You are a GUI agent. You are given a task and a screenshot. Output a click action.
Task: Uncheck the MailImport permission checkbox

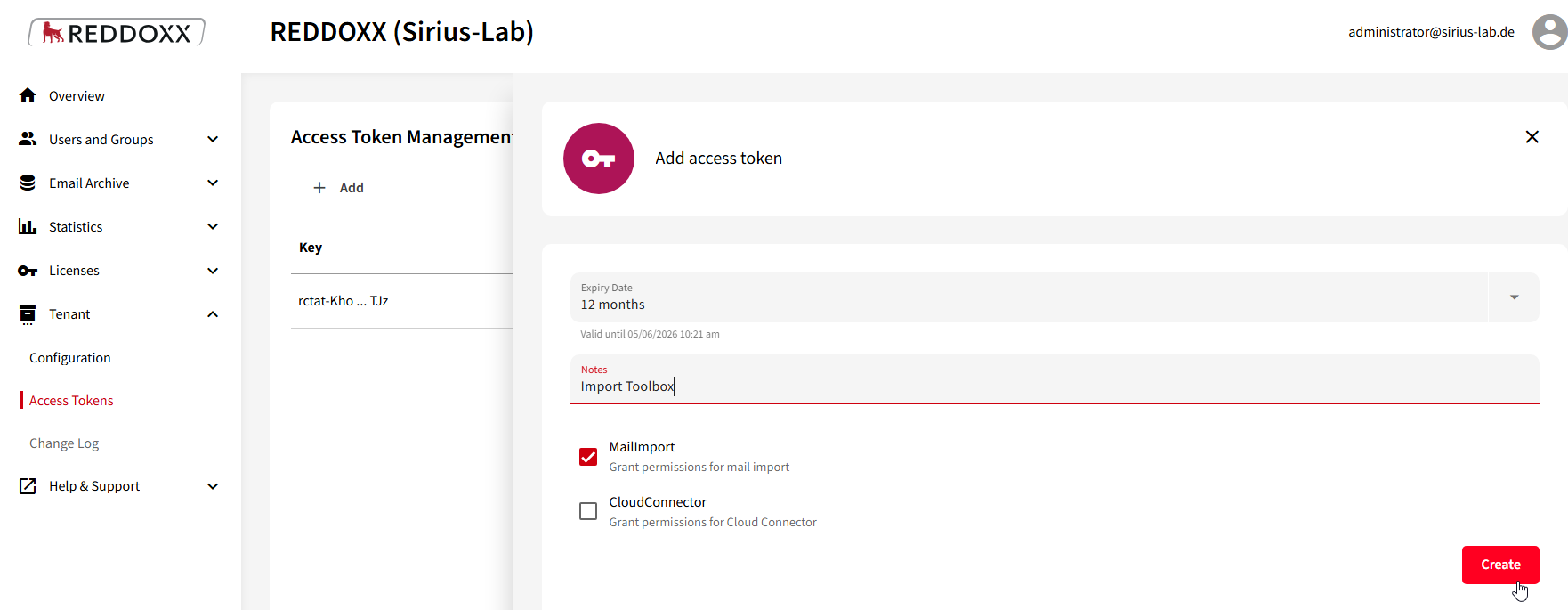click(x=588, y=457)
